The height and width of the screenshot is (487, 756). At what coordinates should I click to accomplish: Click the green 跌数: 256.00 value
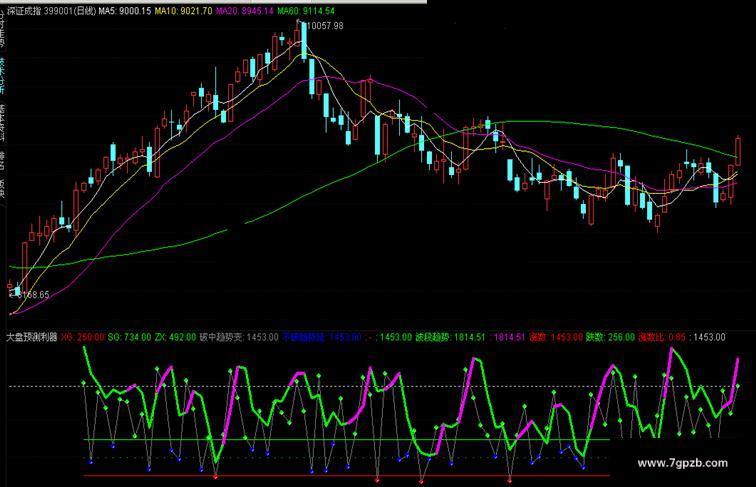coord(610,337)
